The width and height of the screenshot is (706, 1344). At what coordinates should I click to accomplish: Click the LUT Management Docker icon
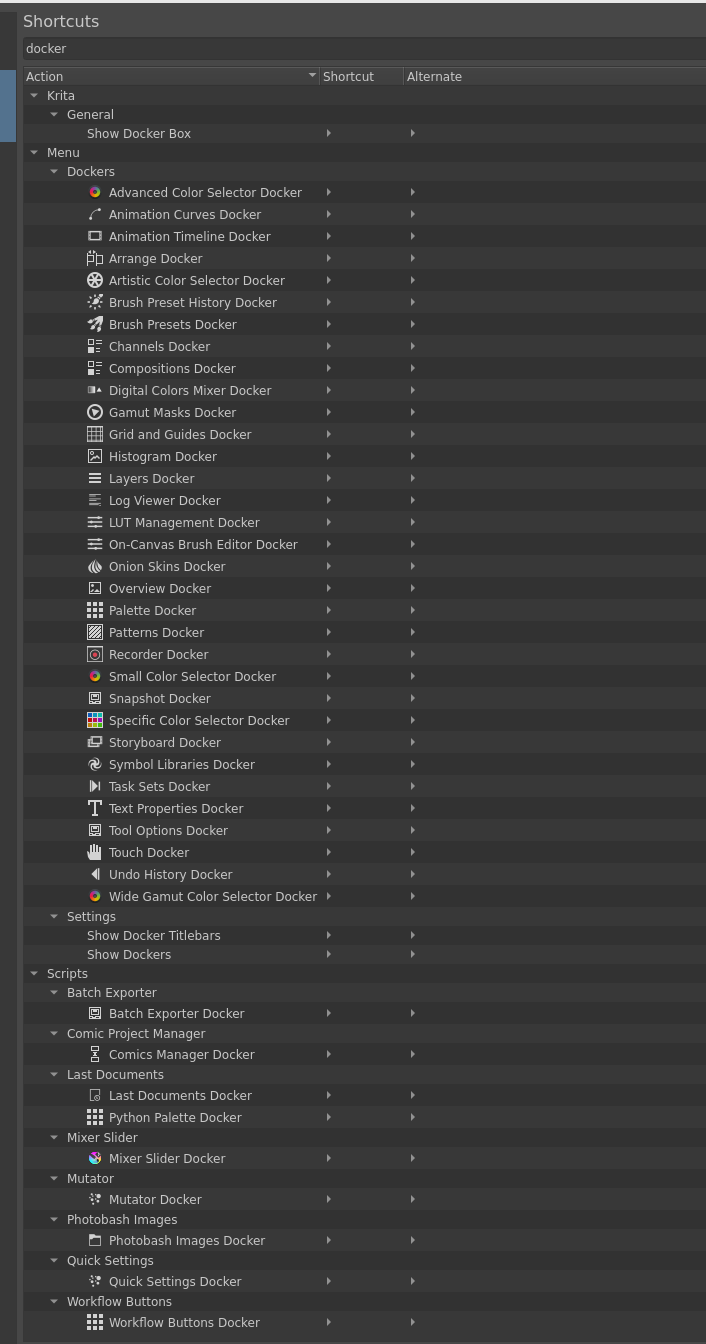click(x=95, y=522)
